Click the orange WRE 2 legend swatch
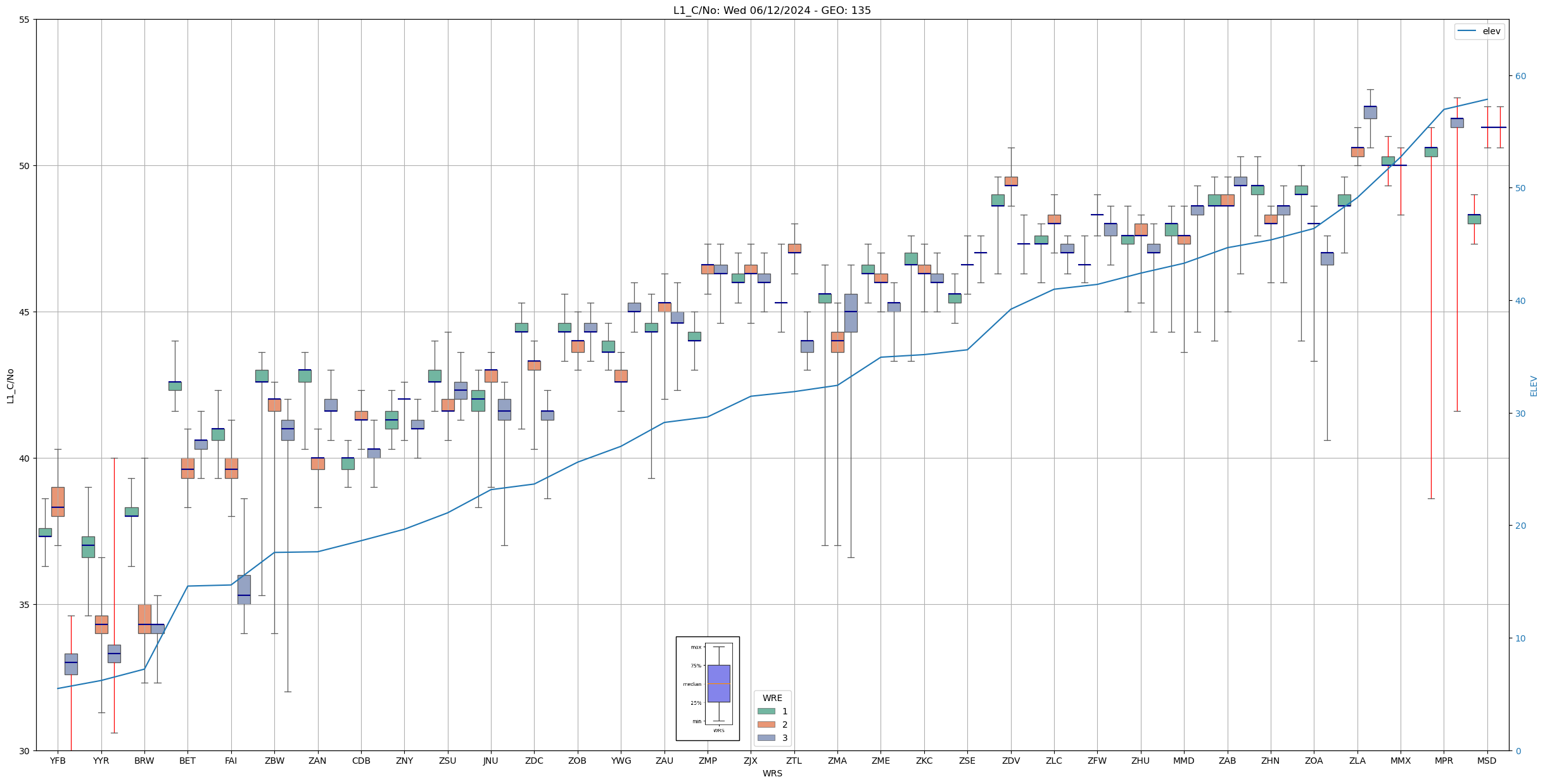1545x784 pixels. click(766, 724)
